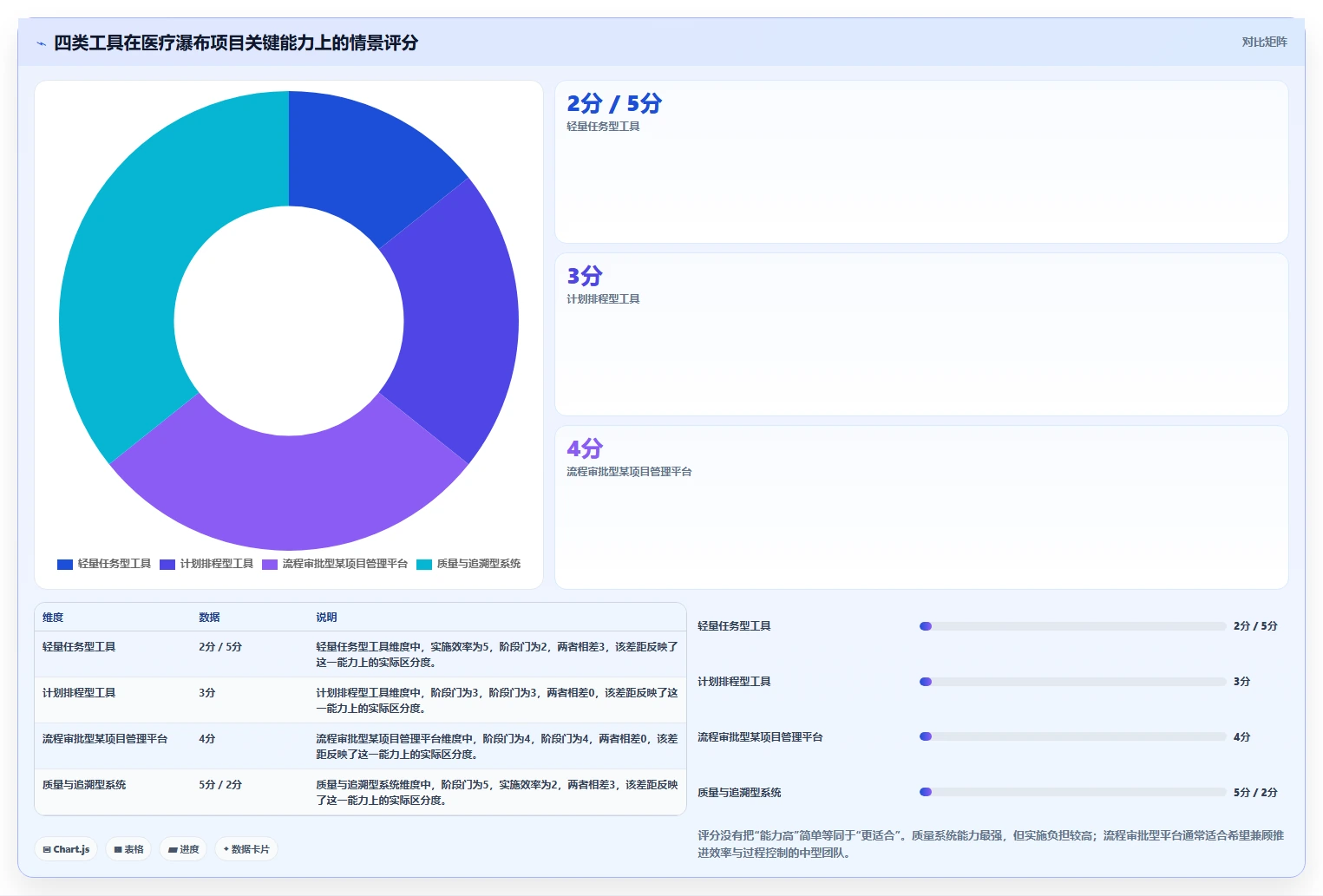Click the 数据卡片 tag chip
The image size is (1323, 896).
[246, 849]
